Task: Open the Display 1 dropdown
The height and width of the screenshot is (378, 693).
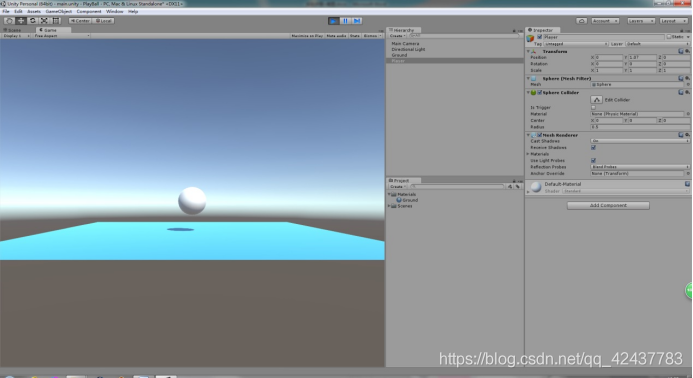Action: coord(16,36)
